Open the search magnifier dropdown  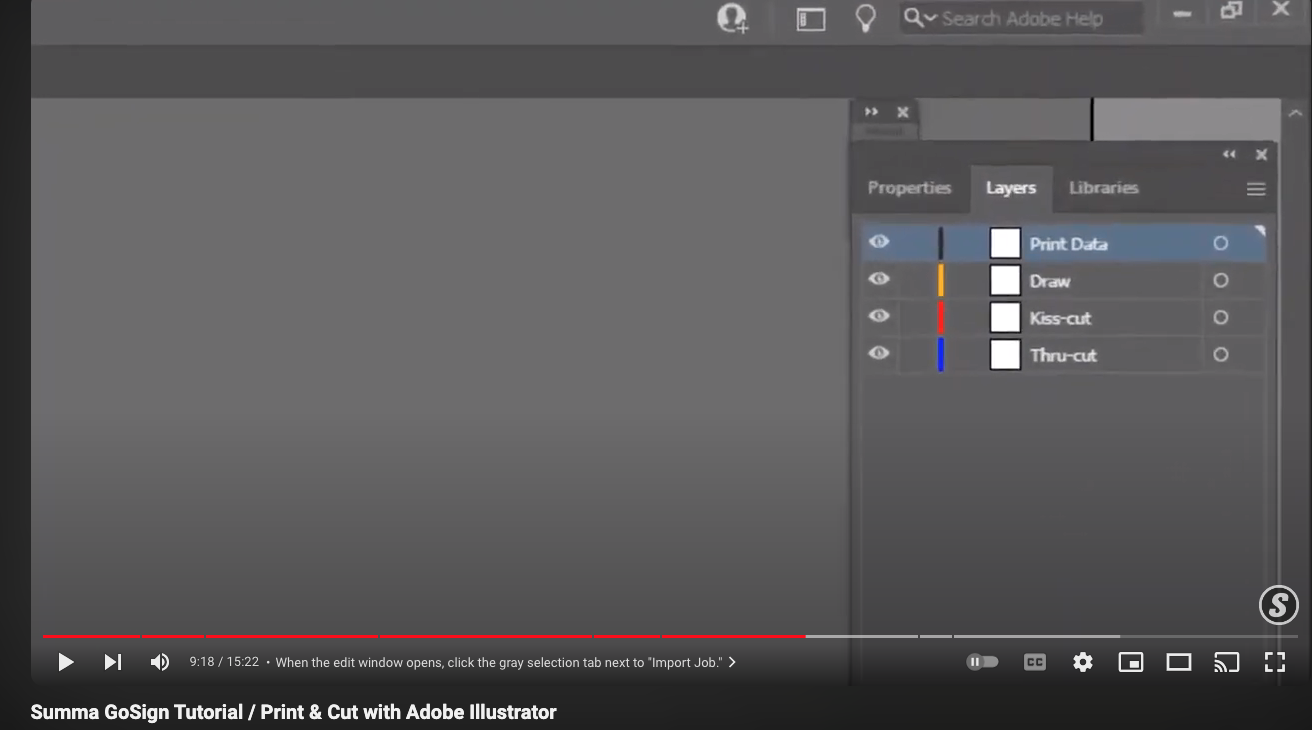tap(920, 18)
